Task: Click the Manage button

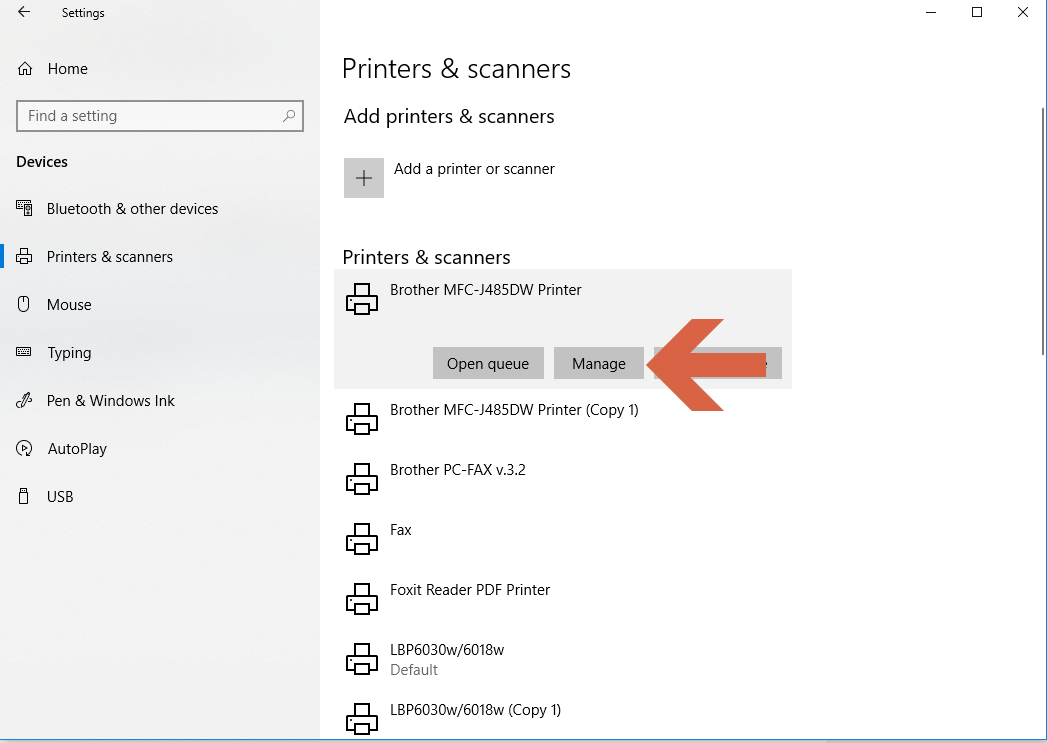Action: click(x=599, y=363)
